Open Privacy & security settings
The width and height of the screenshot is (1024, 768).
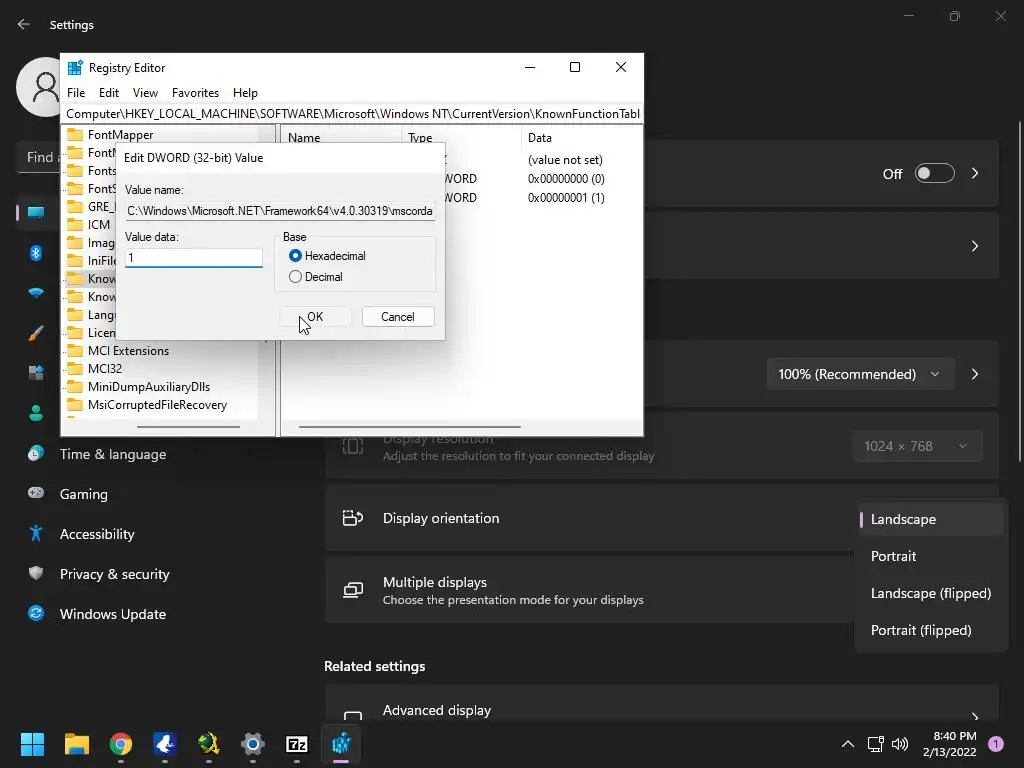tap(114, 574)
